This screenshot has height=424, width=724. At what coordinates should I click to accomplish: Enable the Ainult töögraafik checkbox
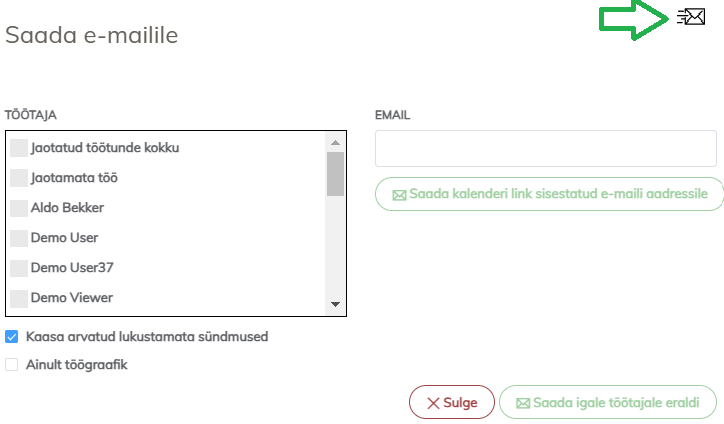(x=12, y=365)
